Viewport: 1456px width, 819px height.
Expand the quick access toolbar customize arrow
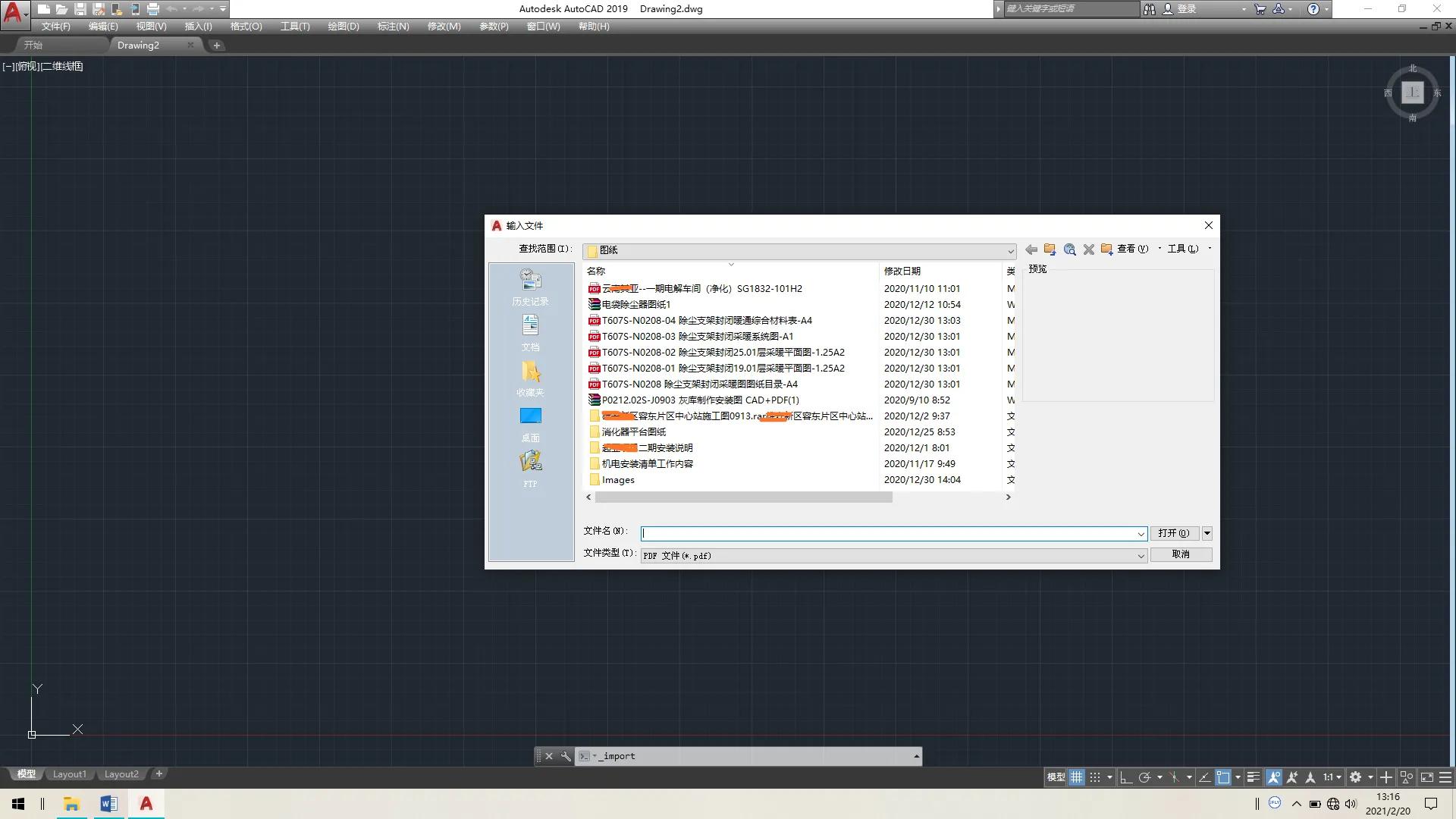222,9
